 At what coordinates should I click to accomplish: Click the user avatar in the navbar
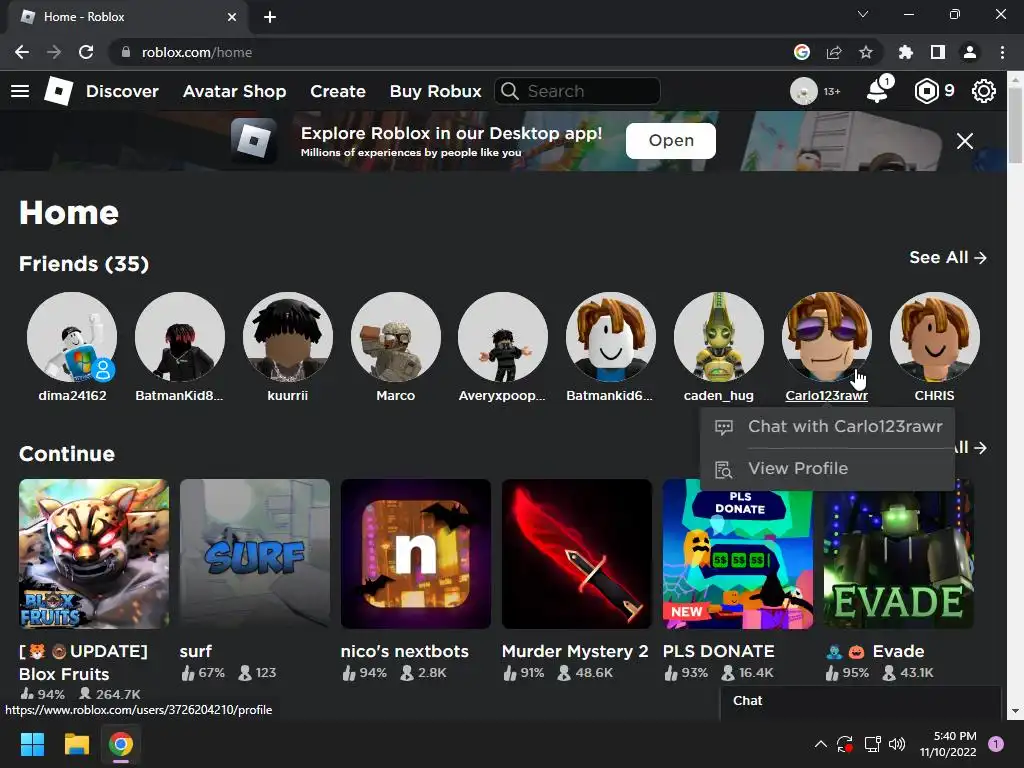tap(803, 91)
